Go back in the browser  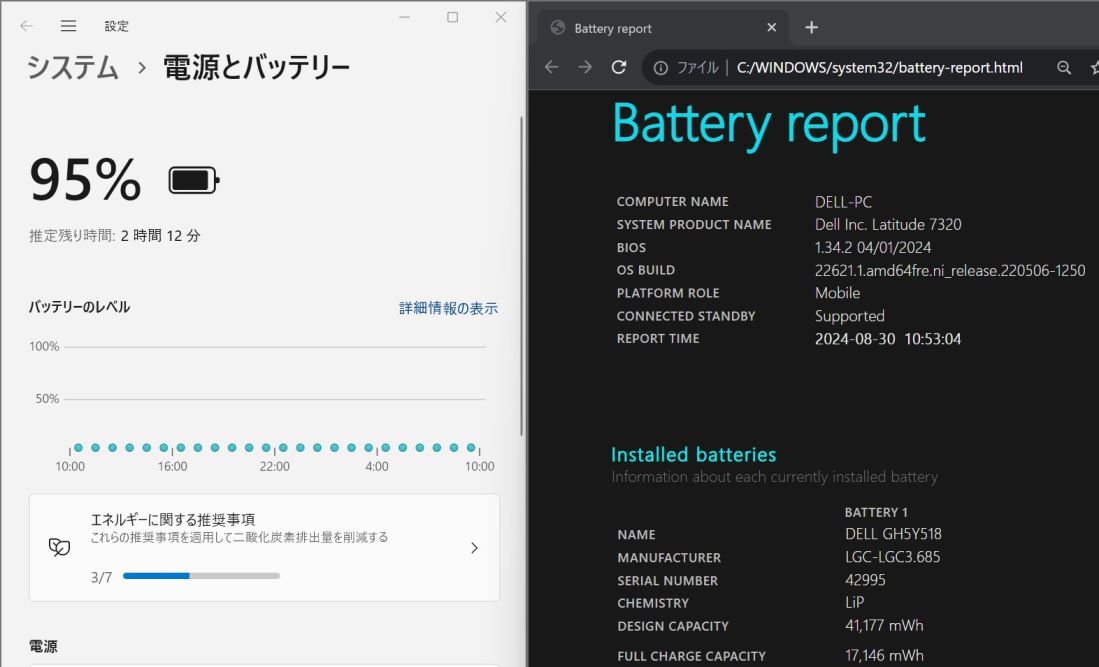click(551, 68)
